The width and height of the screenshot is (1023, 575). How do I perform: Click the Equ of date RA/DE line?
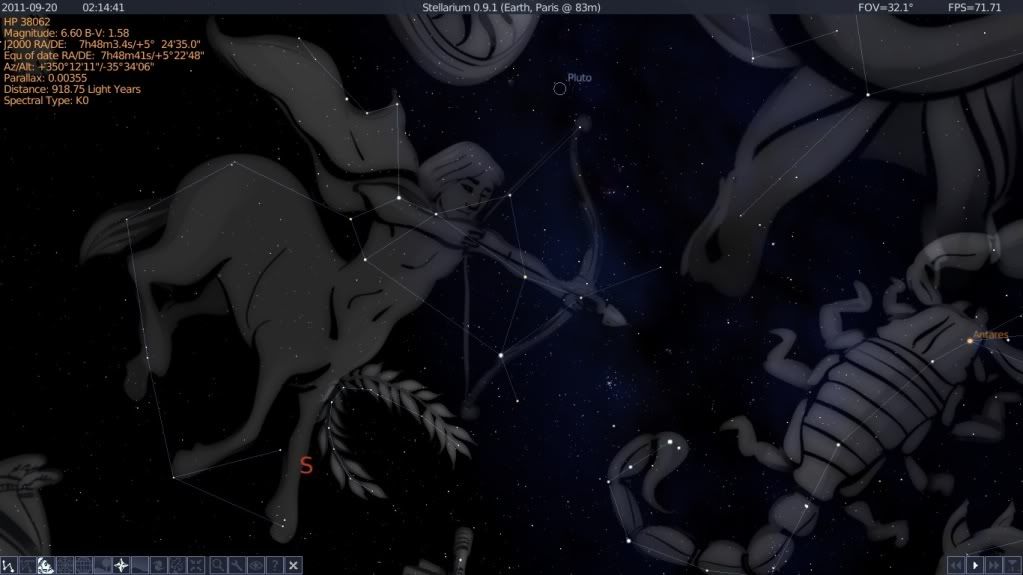[104, 55]
